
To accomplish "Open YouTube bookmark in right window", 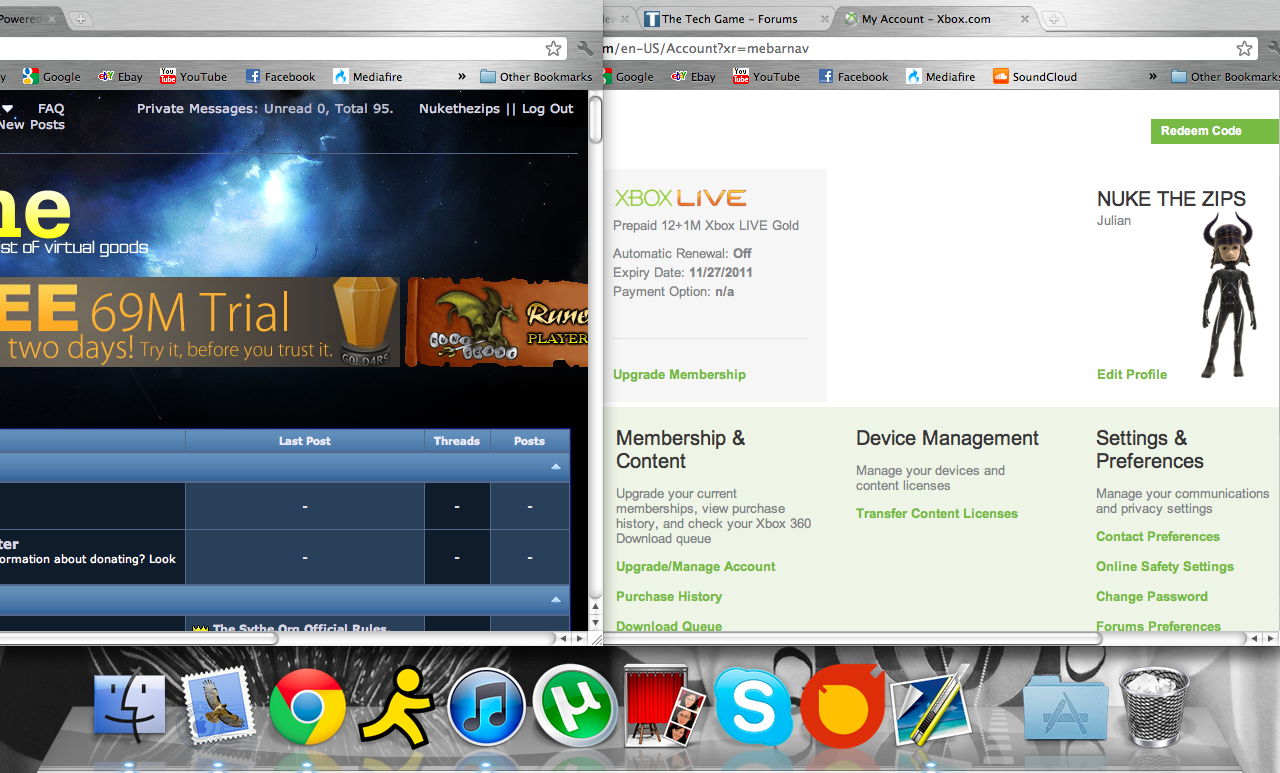I will click(766, 76).
